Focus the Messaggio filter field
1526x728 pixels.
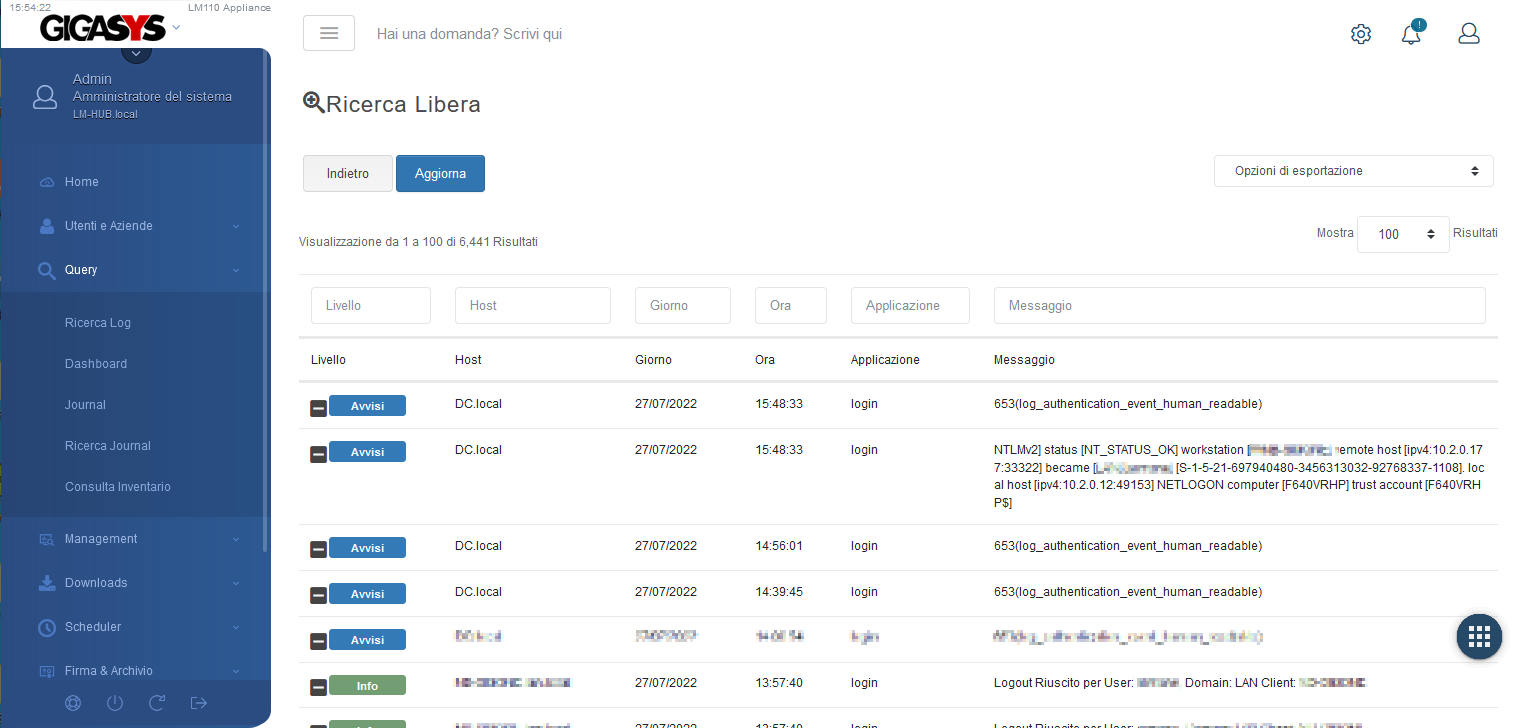coord(1240,306)
